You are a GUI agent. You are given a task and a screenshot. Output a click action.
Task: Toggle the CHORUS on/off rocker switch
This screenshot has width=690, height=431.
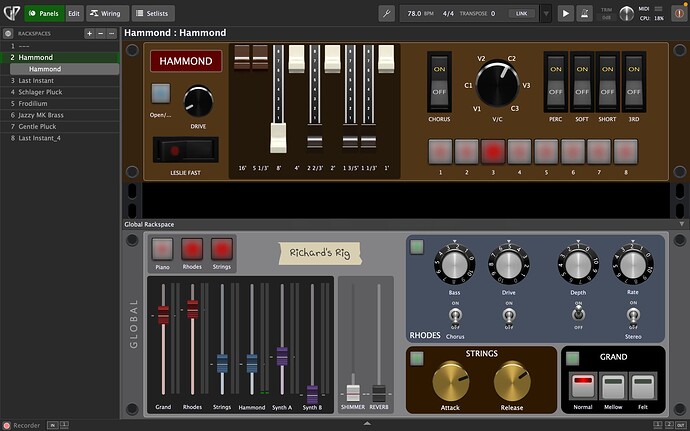[x=439, y=81]
